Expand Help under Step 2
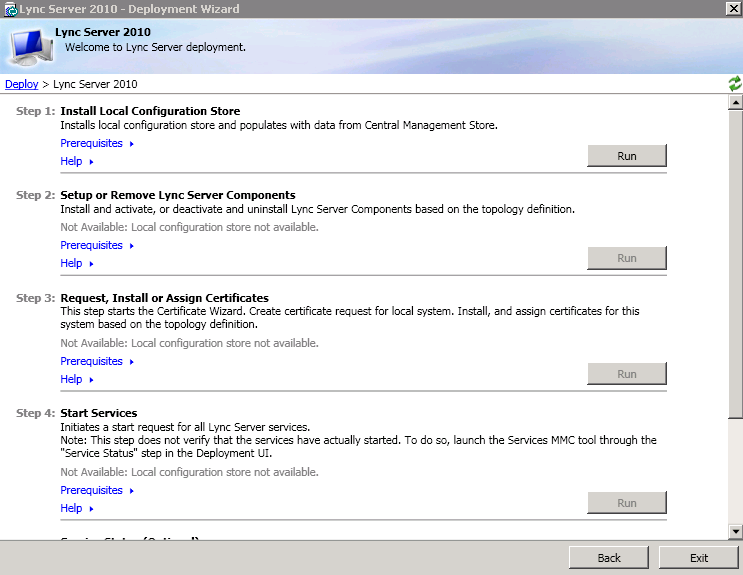The width and height of the screenshot is (743, 575). click(x=77, y=263)
